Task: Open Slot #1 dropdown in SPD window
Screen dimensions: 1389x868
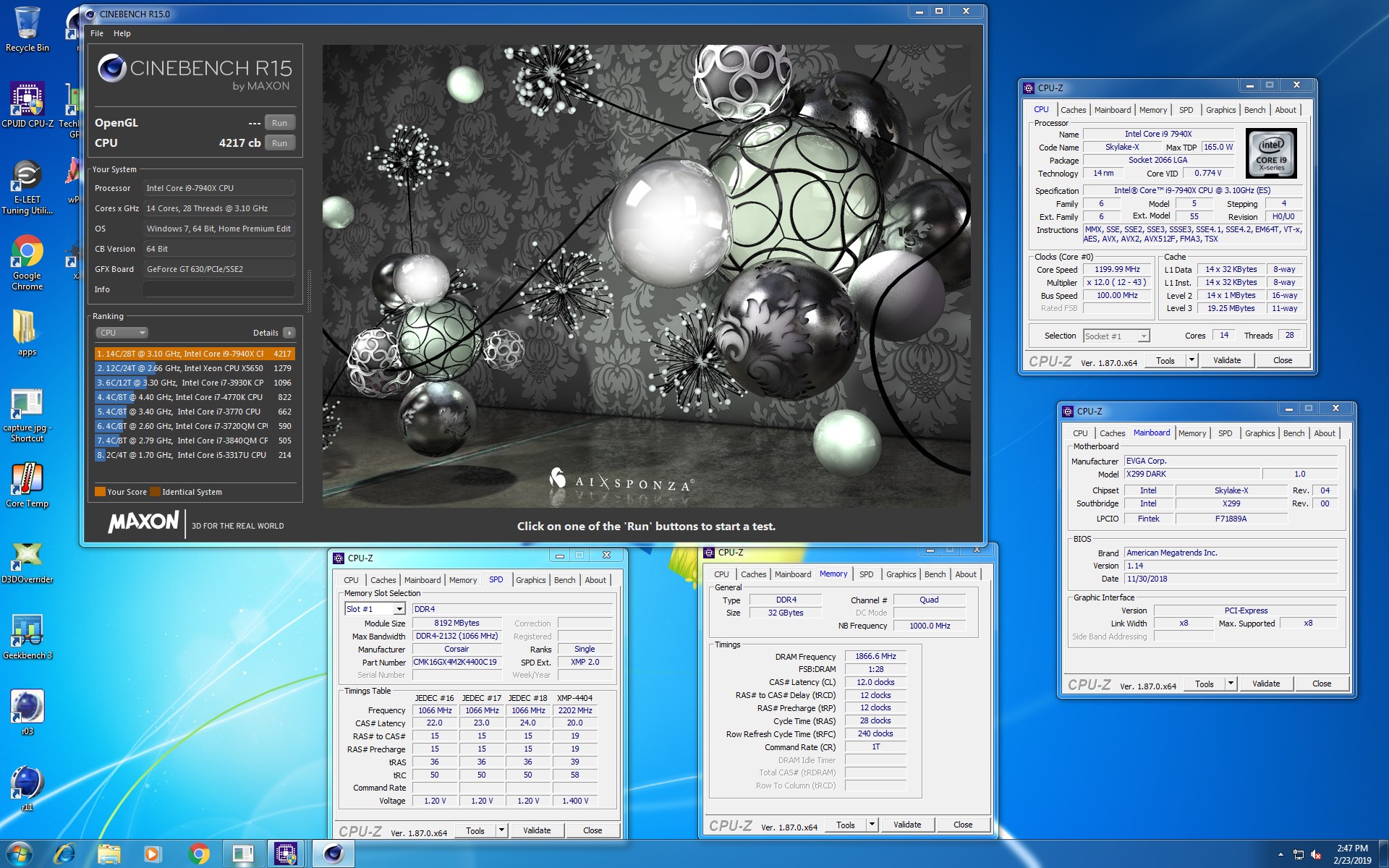Action: pos(375,609)
